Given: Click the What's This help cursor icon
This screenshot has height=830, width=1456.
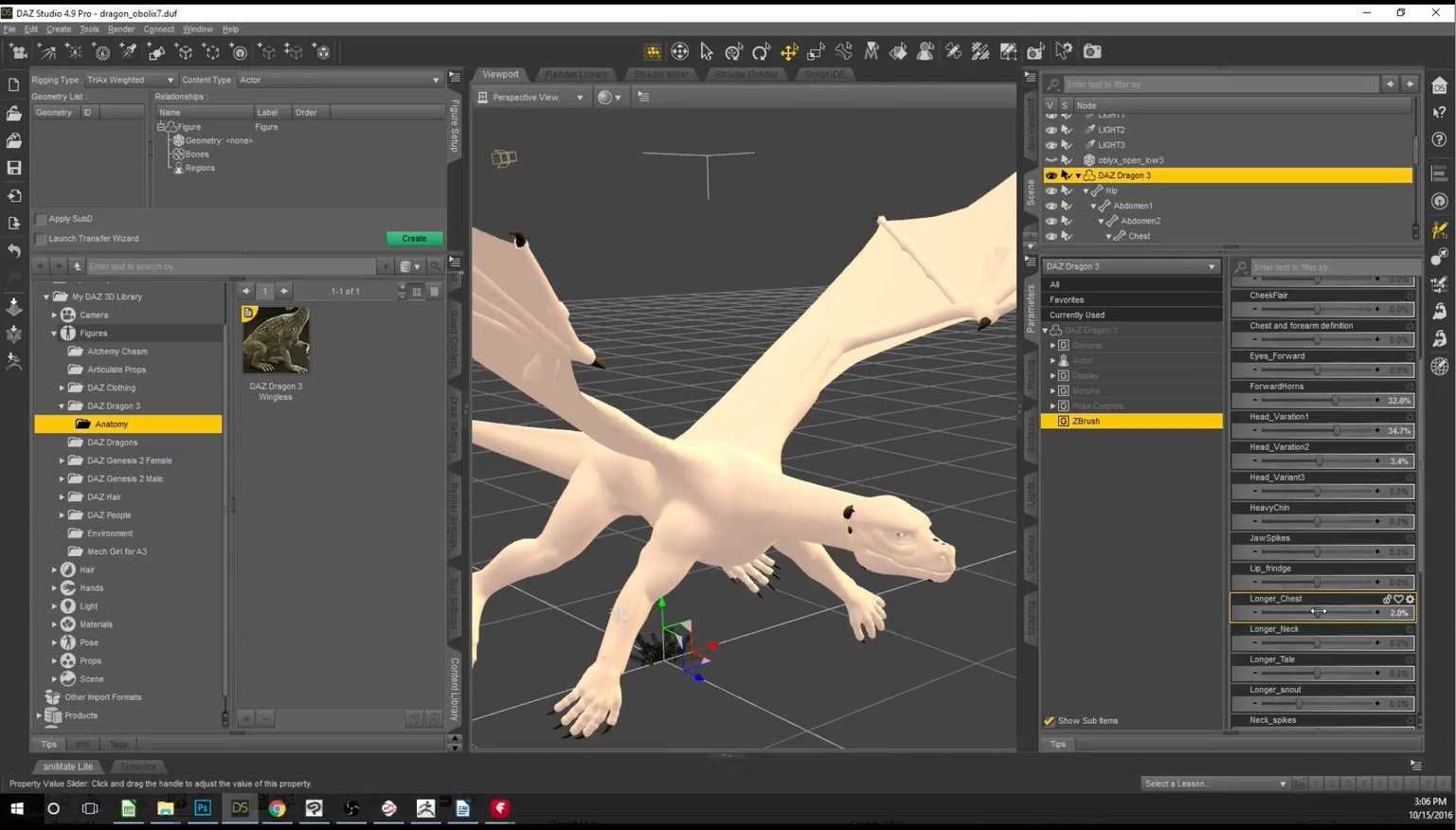Looking at the screenshot, I should (x=1440, y=113).
